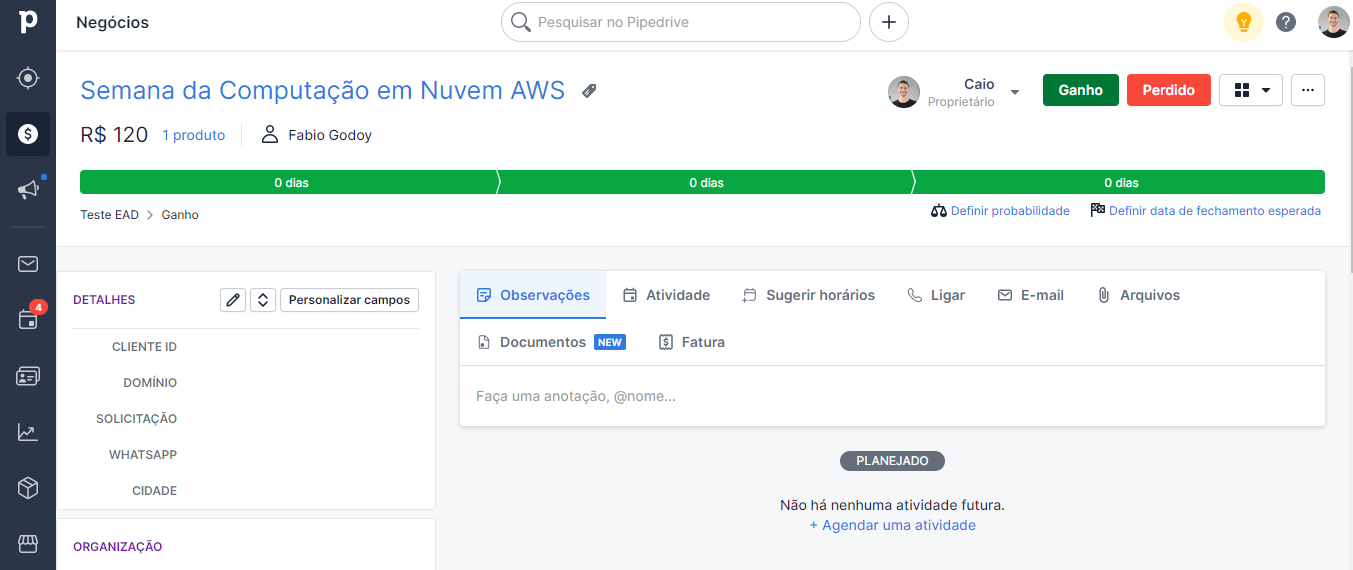This screenshot has height=570, width=1353.
Task: Switch to the Arquivos tab
Action: [x=1139, y=295]
